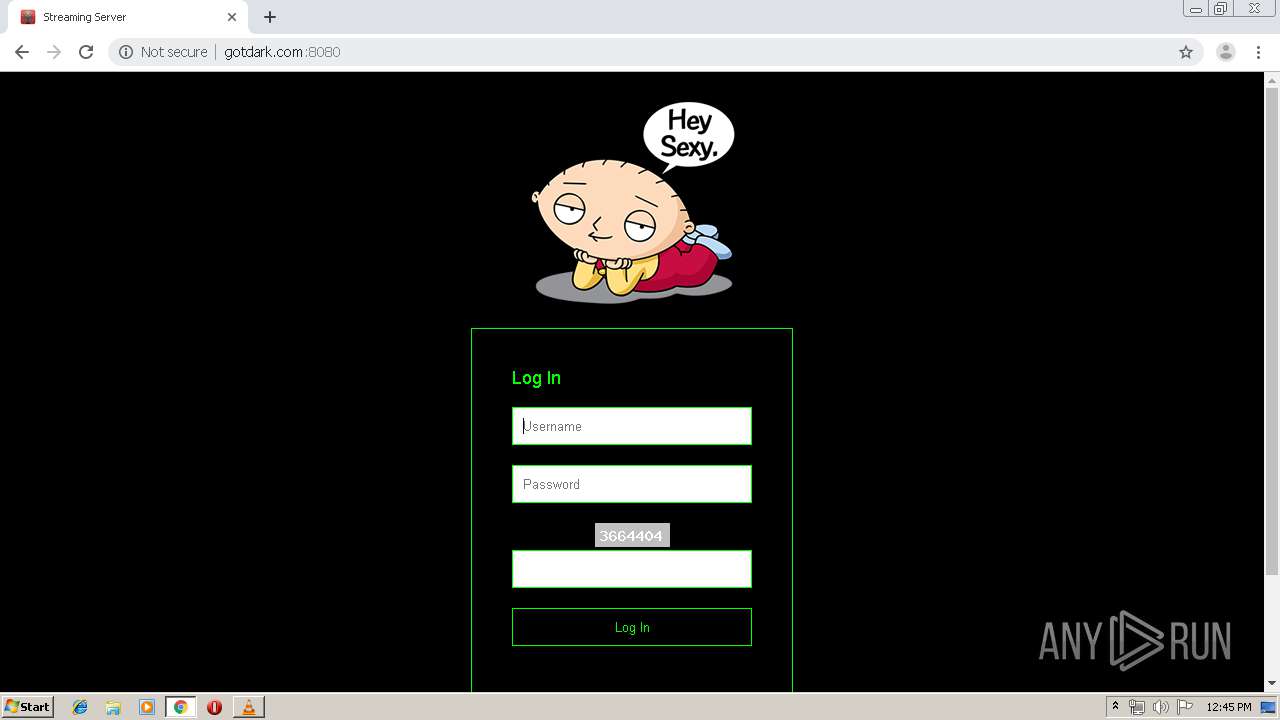Reload the current page
The width and height of the screenshot is (1280, 720).
tap(86, 52)
